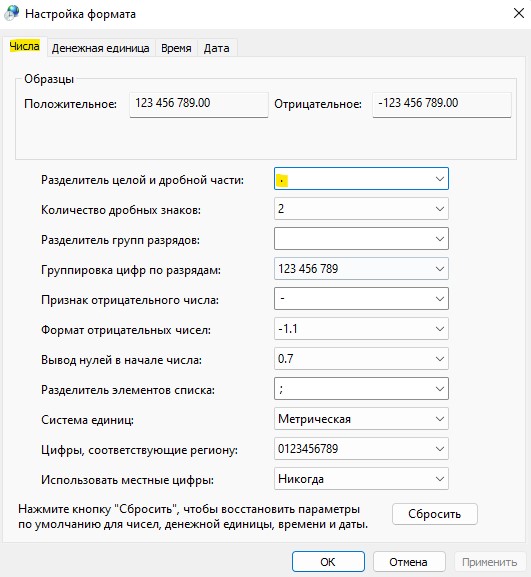Open Цифры, соответствующие региону dropdown

click(x=361, y=449)
